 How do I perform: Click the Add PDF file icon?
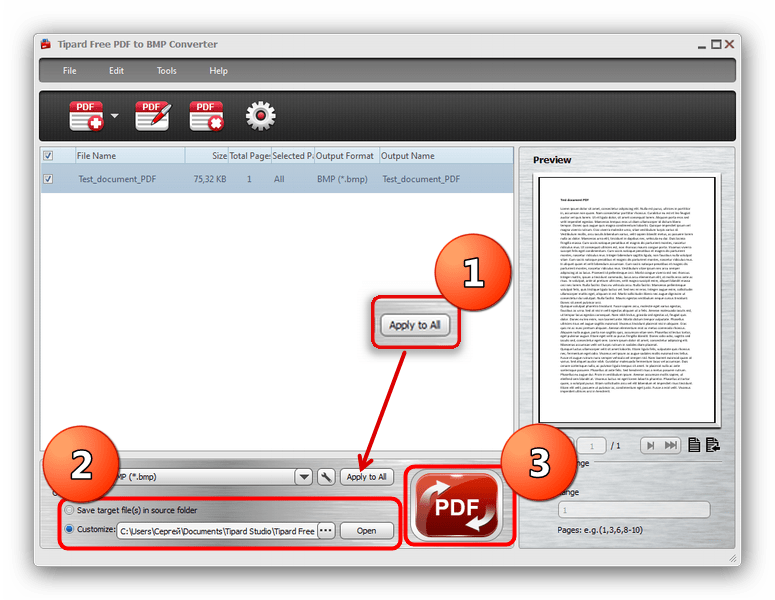tap(86, 116)
